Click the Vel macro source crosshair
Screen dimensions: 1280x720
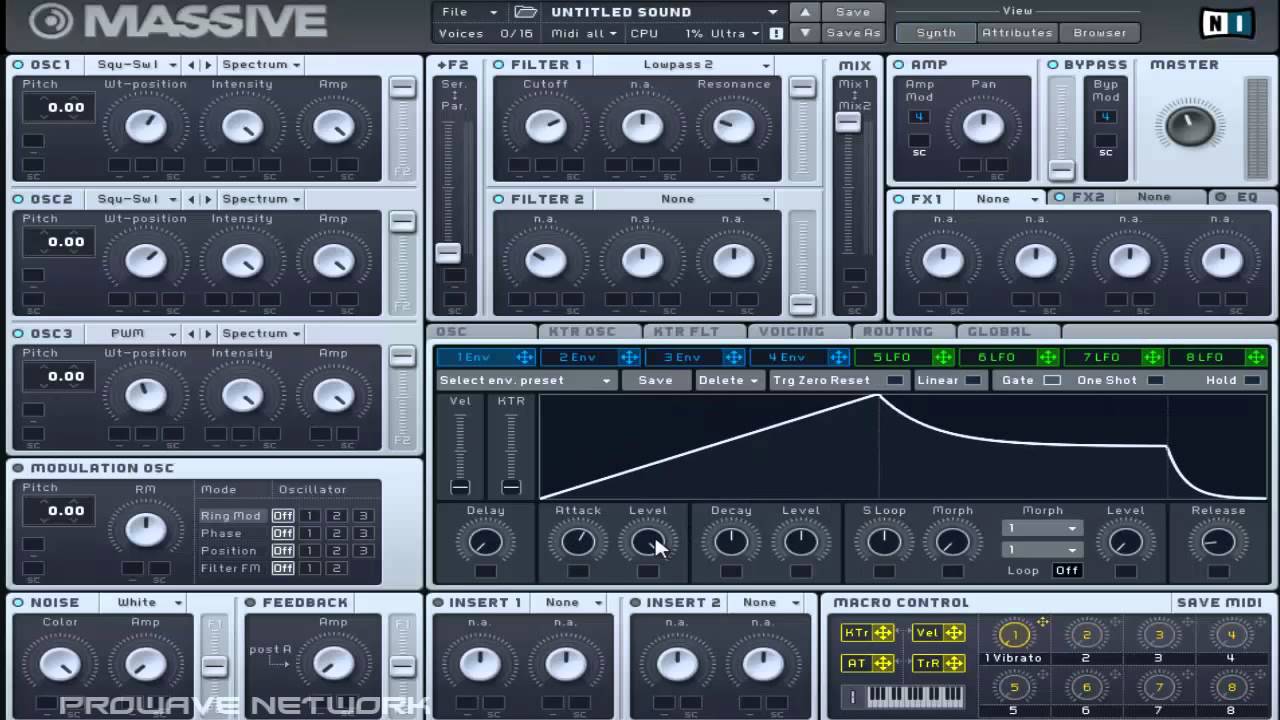(954, 633)
